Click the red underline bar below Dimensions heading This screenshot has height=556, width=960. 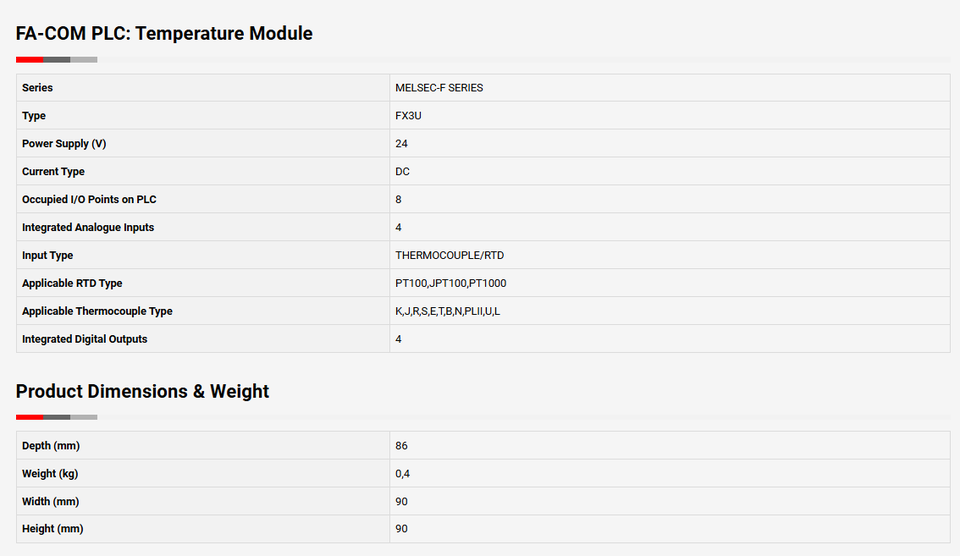pyautogui.click(x=30, y=417)
